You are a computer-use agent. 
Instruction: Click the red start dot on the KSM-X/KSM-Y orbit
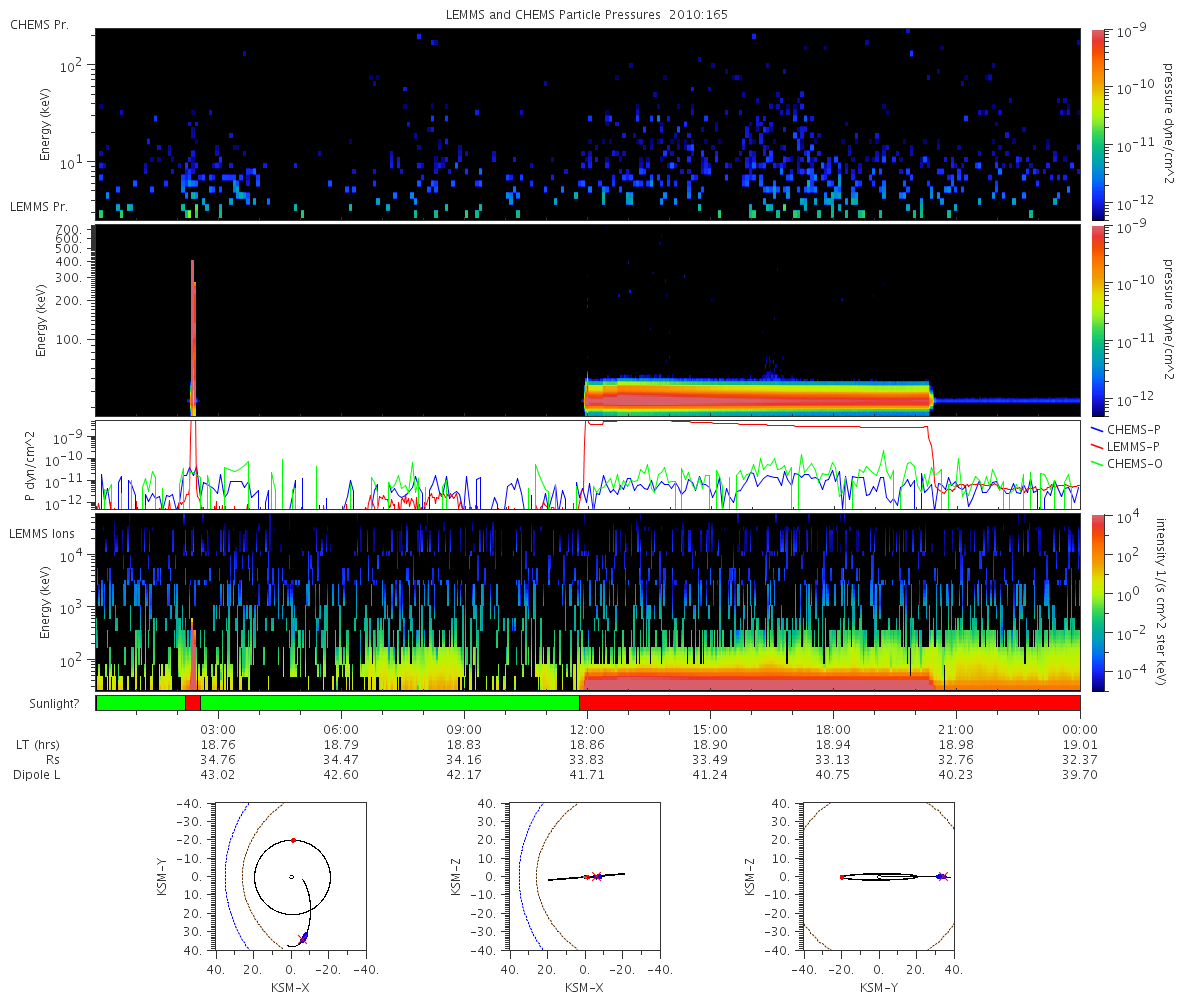(x=293, y=840)
